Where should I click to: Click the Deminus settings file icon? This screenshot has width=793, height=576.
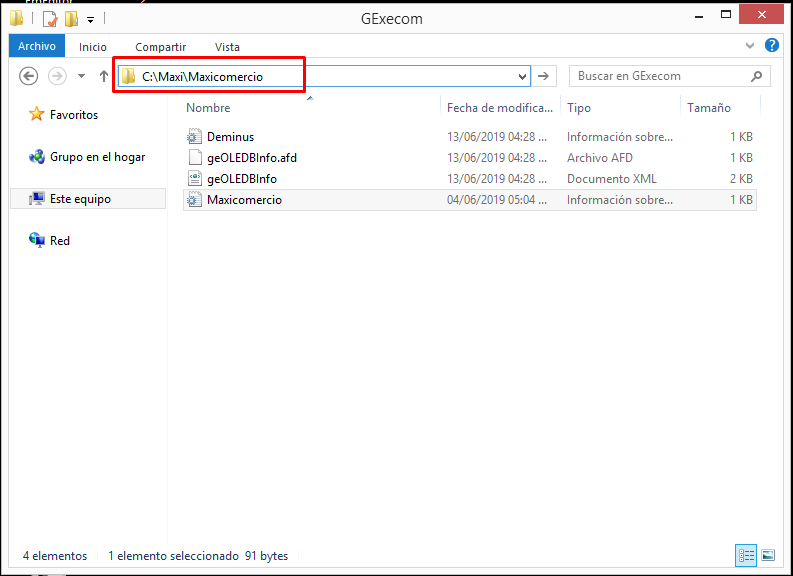(195, 137)
